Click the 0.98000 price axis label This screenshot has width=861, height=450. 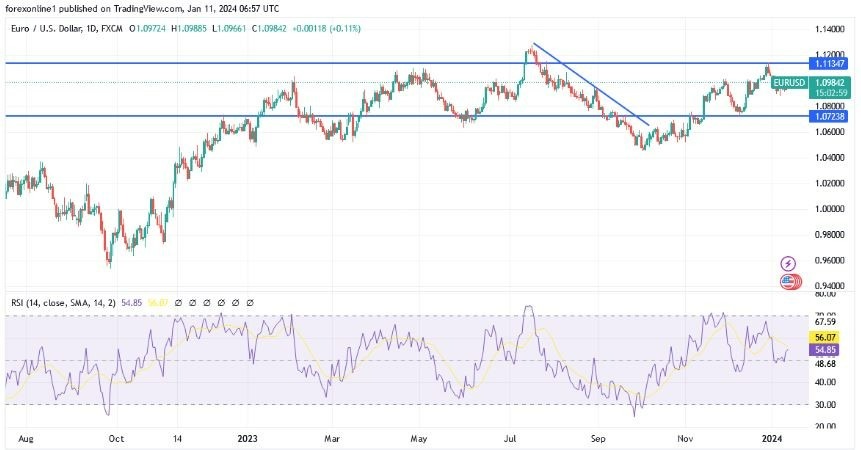click(x=830, y=235)
